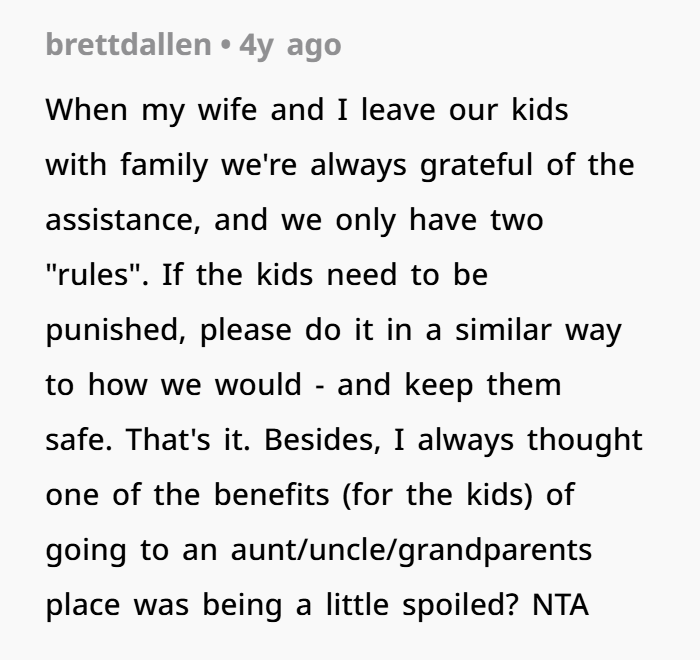Click the word "similar" in the comment
This screenshot has width=700, height=660.
pos(503,330)
